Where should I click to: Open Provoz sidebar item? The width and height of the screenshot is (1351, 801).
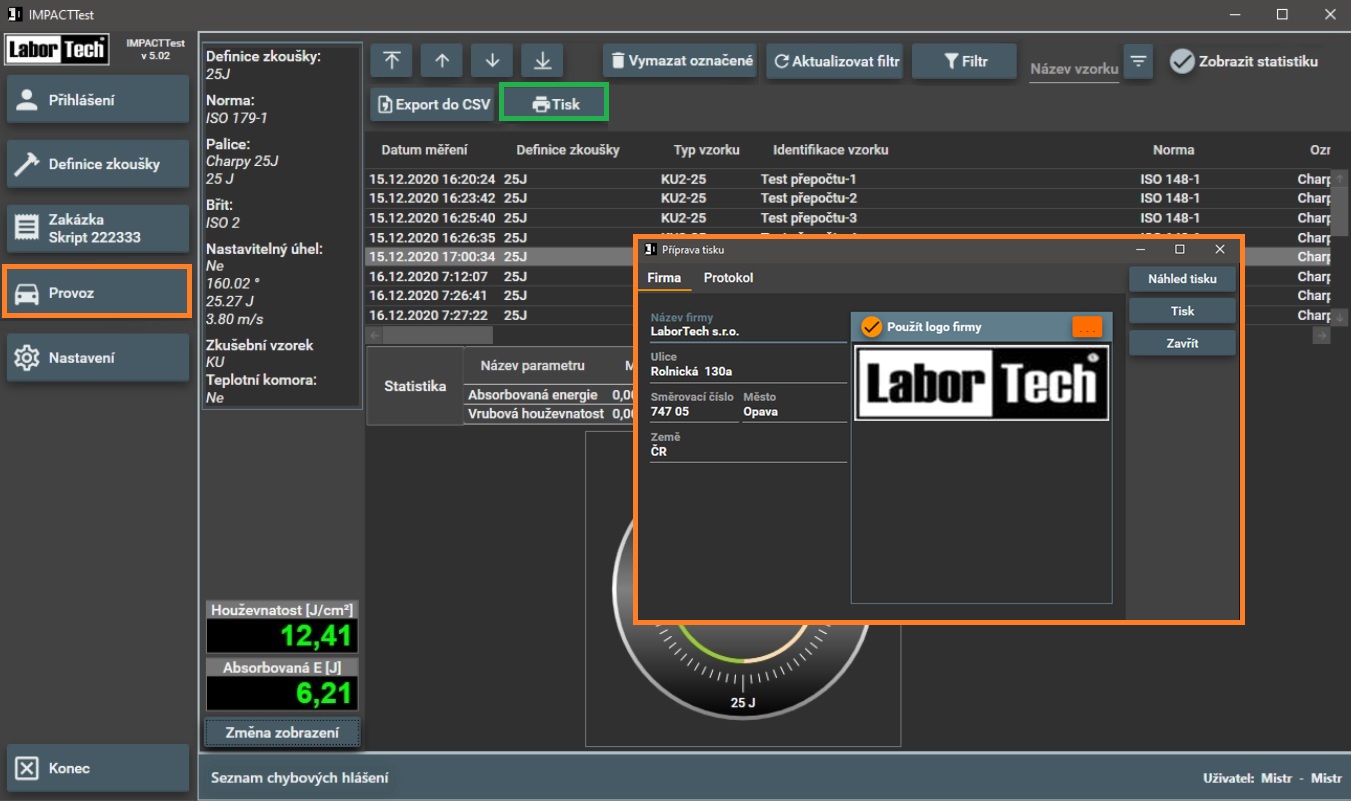tap(98, 293)
